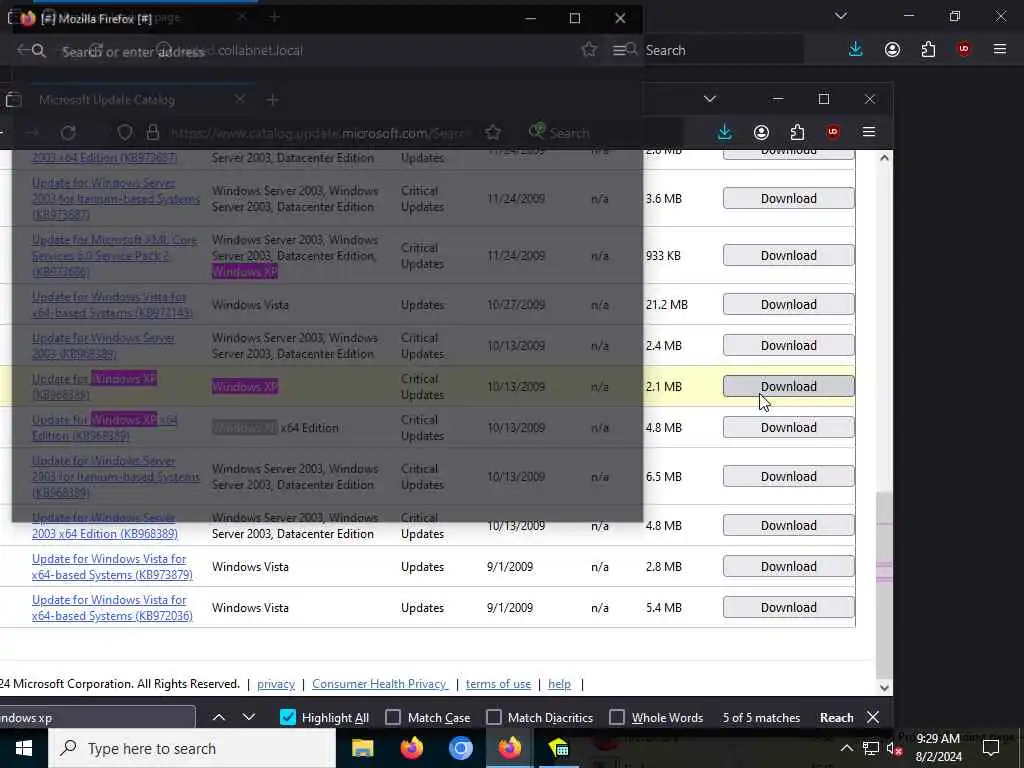The width and height of the screenshot is (1024, 768).
Task: Open the Vista x64 KB973879 update link
Action: coord(112,567)
